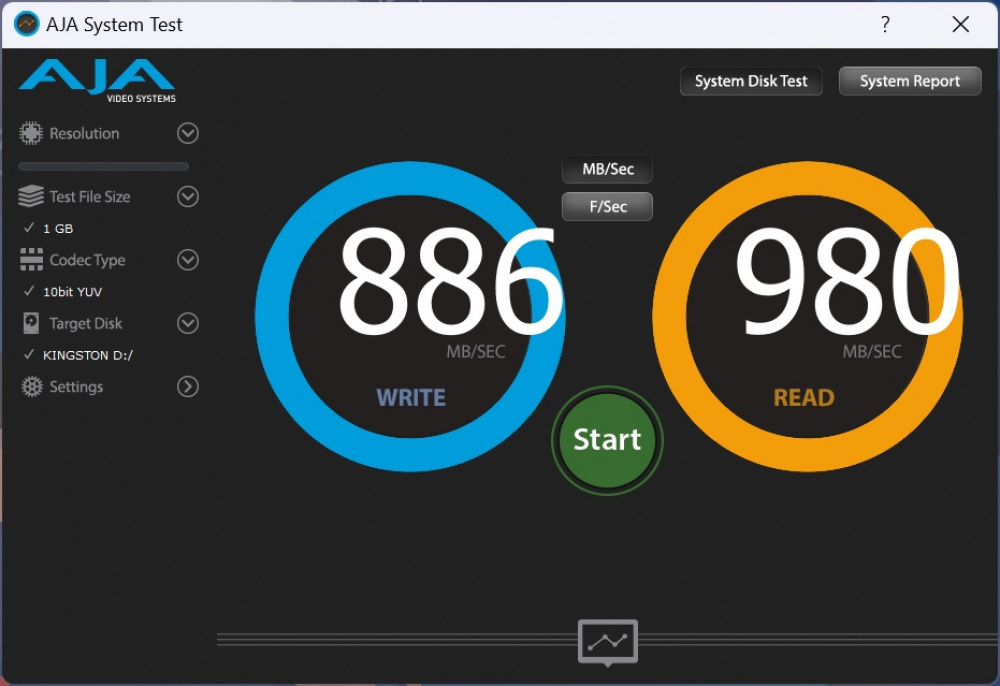The height and width of the screenshot is (686, 1000).
Task: Switch units to F/Sec
Action: click(x=607, y=207)
